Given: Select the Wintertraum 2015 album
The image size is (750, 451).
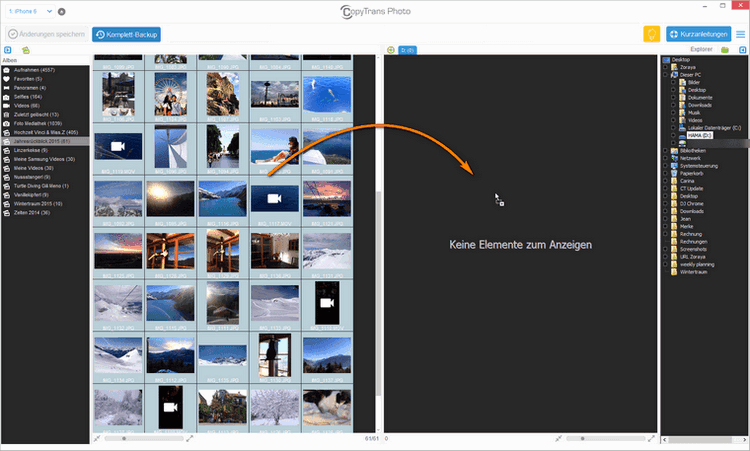Looking at the screenshot, I should tap(45, 204).
